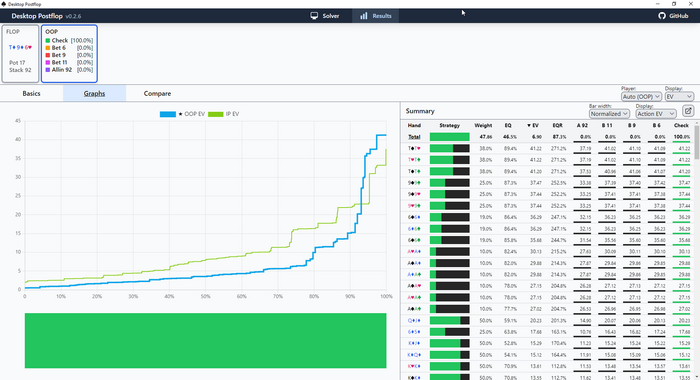Open the Solver monitor icon tab

click(325, 16)
